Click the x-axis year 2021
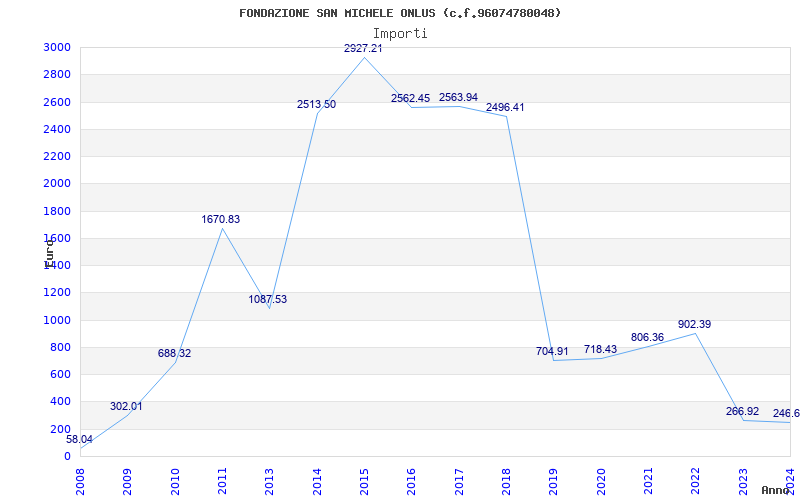Screen dimensions: 800x500 pyautogui.click(x=648, y=482)
